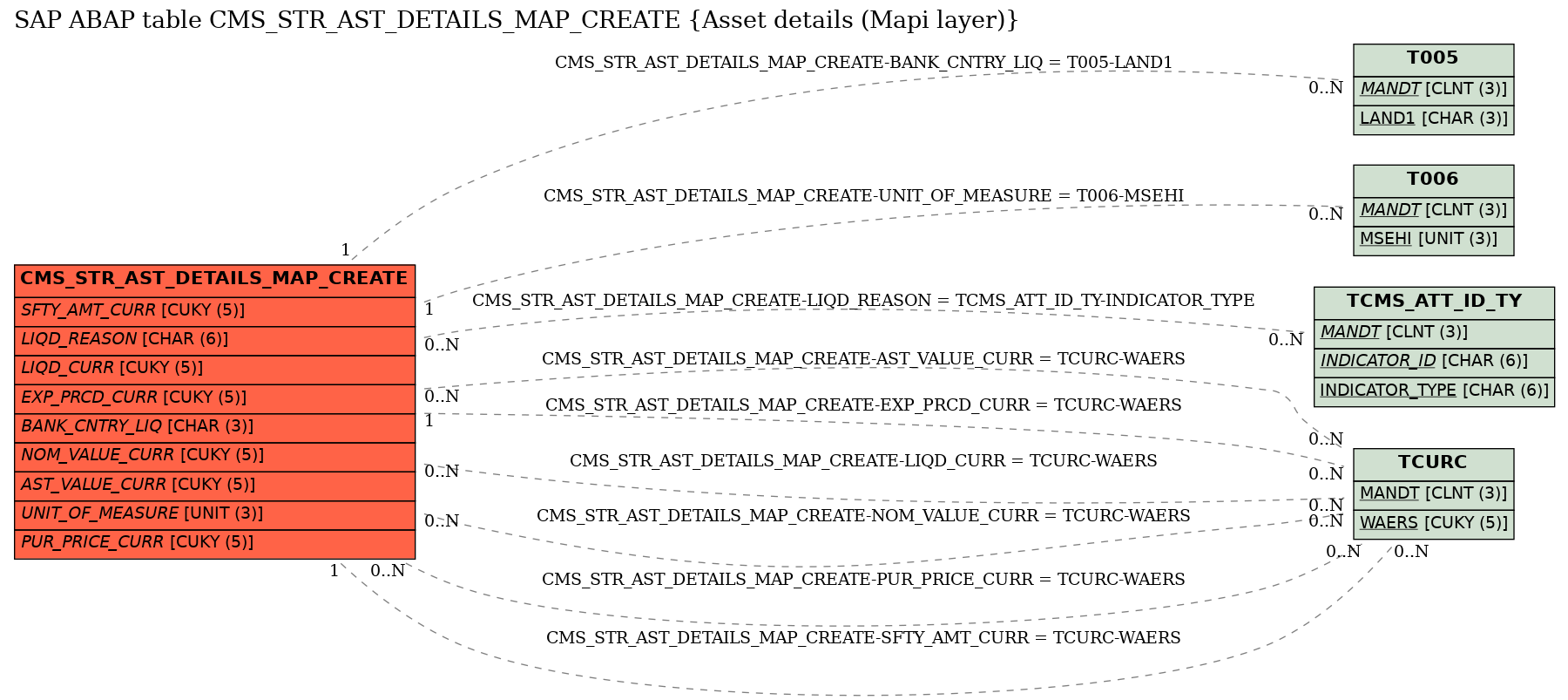Click MANDT field in TCURC table
Screen dimensions: 1568x700
coord(1433,494)
